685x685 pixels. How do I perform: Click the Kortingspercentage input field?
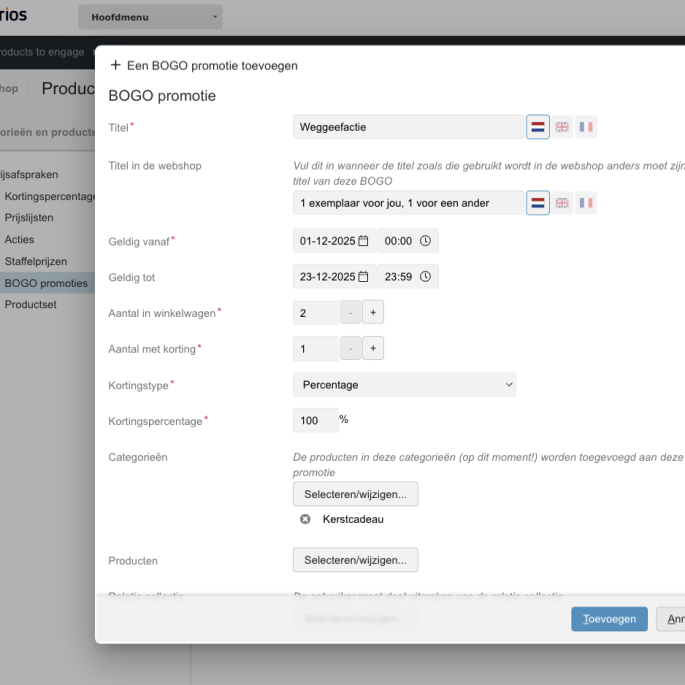click(x=313, y=421)
